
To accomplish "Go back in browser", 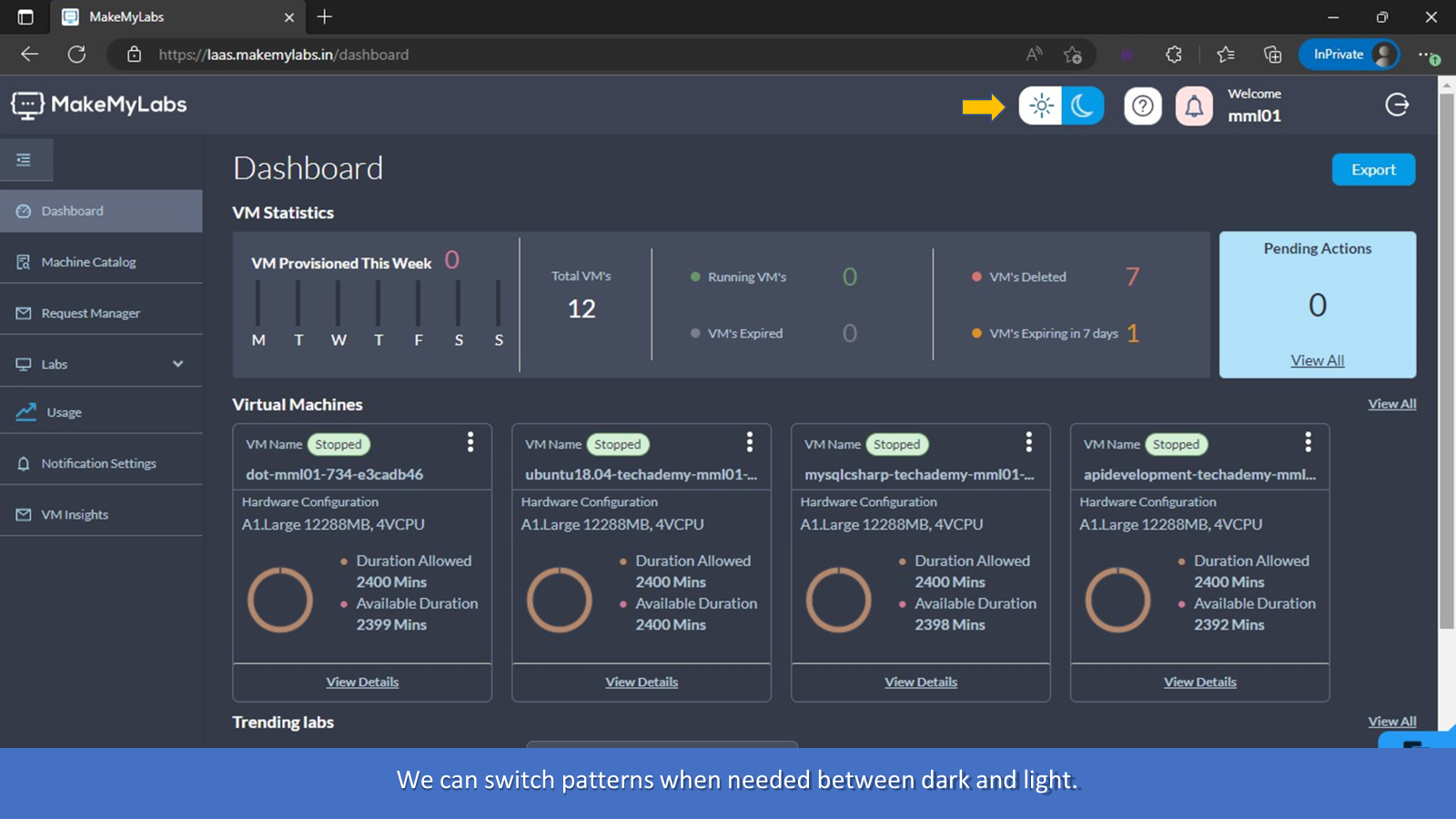I will tap(29, 55).
